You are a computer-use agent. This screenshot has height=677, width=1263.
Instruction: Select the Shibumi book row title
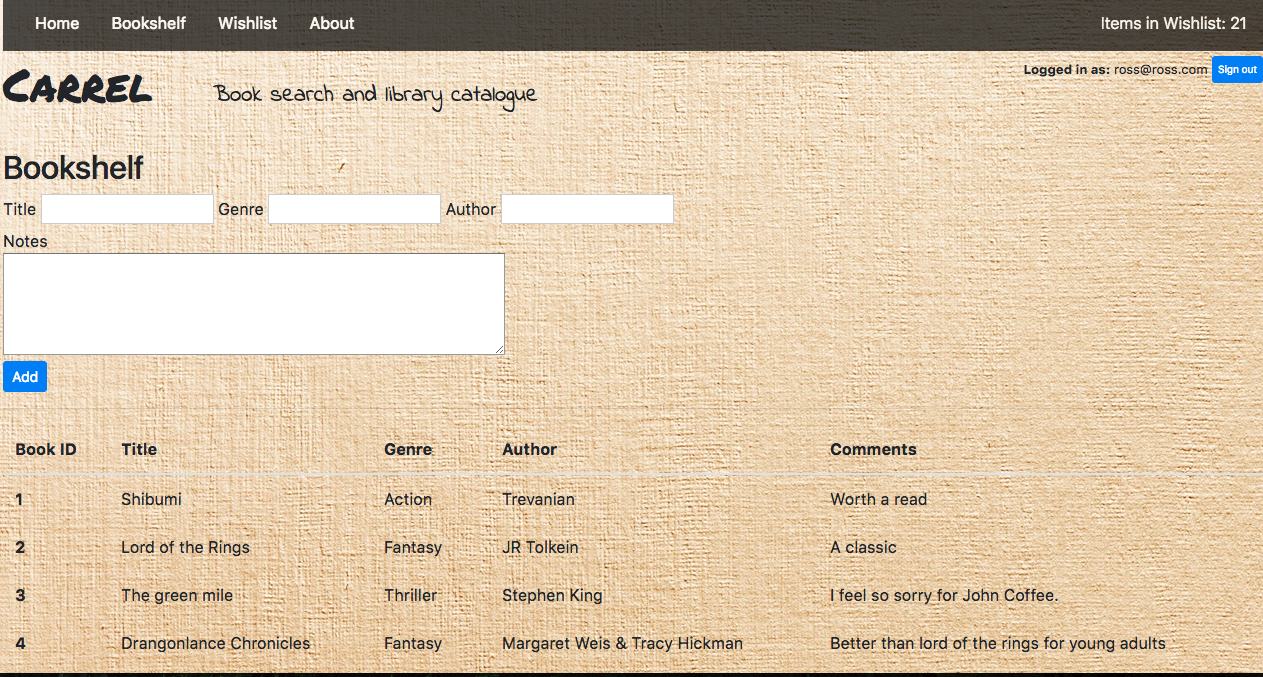pos(151,499)
